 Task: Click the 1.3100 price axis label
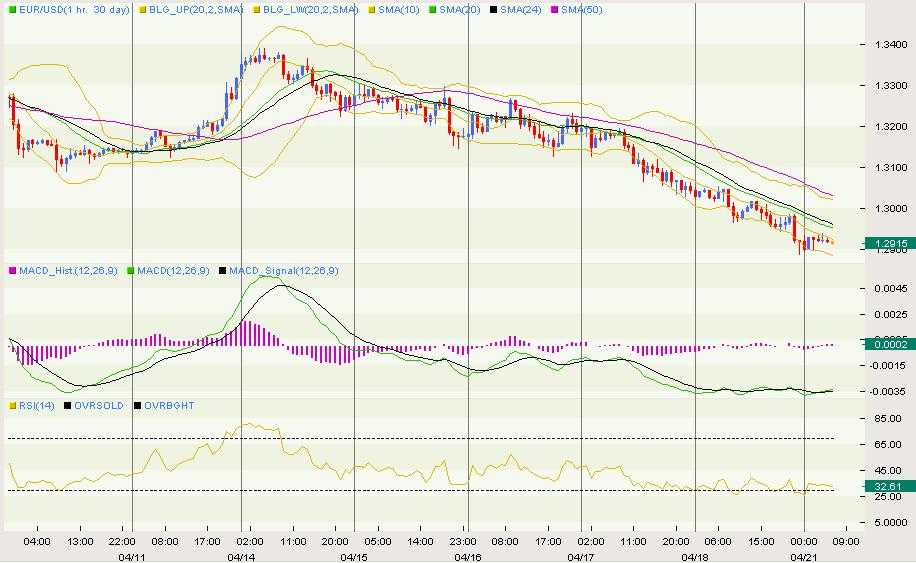point(891,168)
